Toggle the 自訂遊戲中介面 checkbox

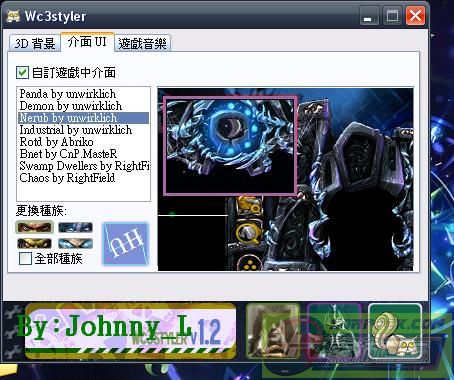coord(22,72)
